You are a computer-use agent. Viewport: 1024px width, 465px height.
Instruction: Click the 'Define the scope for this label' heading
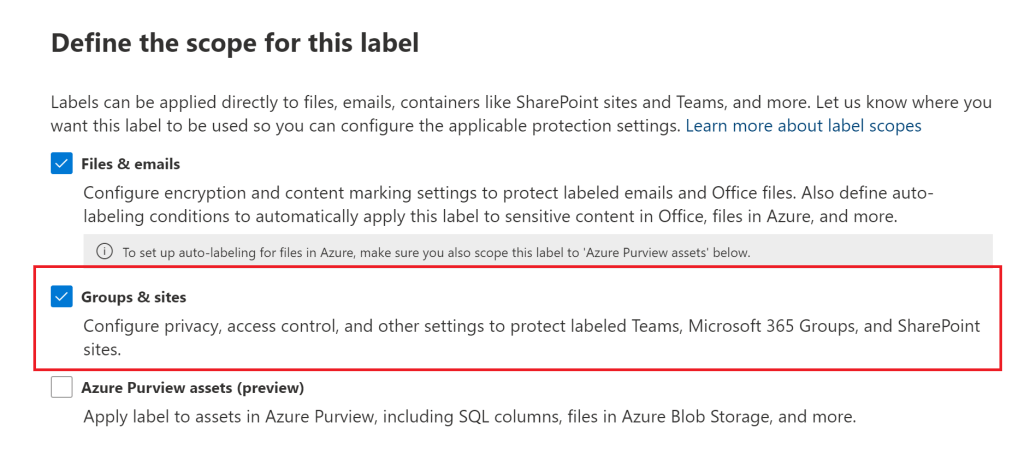[234, 43]
